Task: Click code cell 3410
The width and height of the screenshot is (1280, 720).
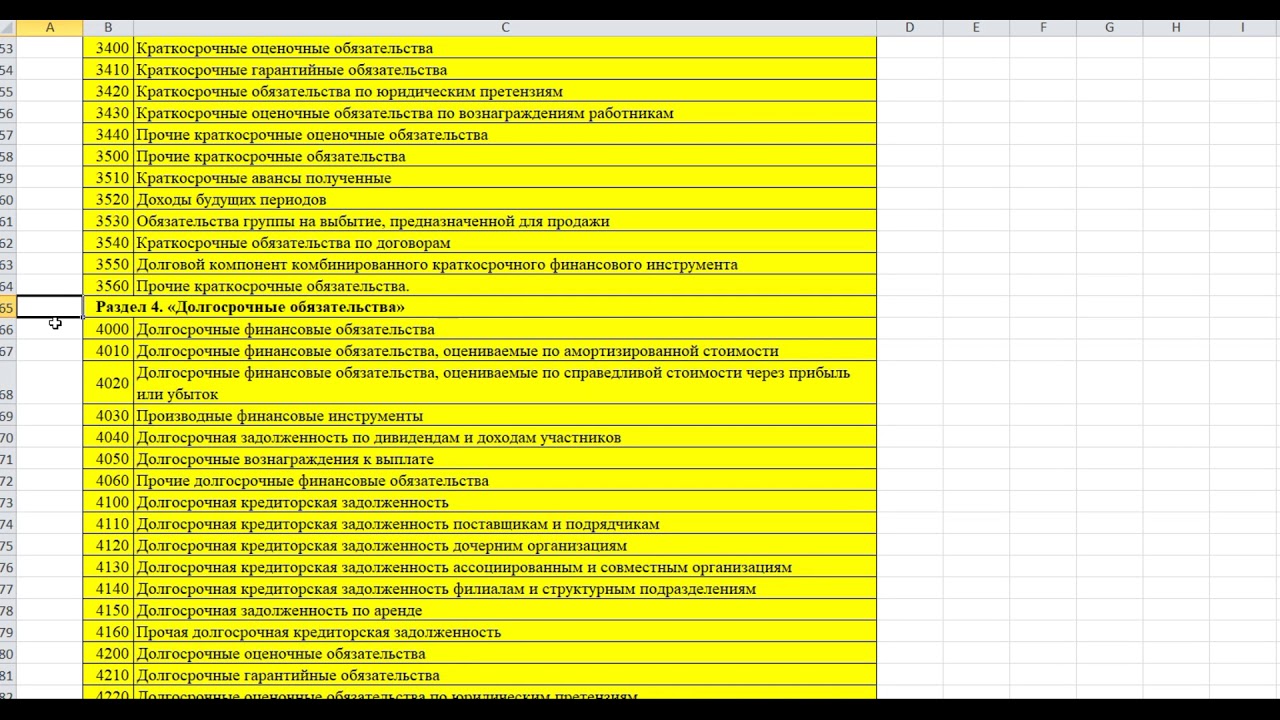Action: (108, 70)
